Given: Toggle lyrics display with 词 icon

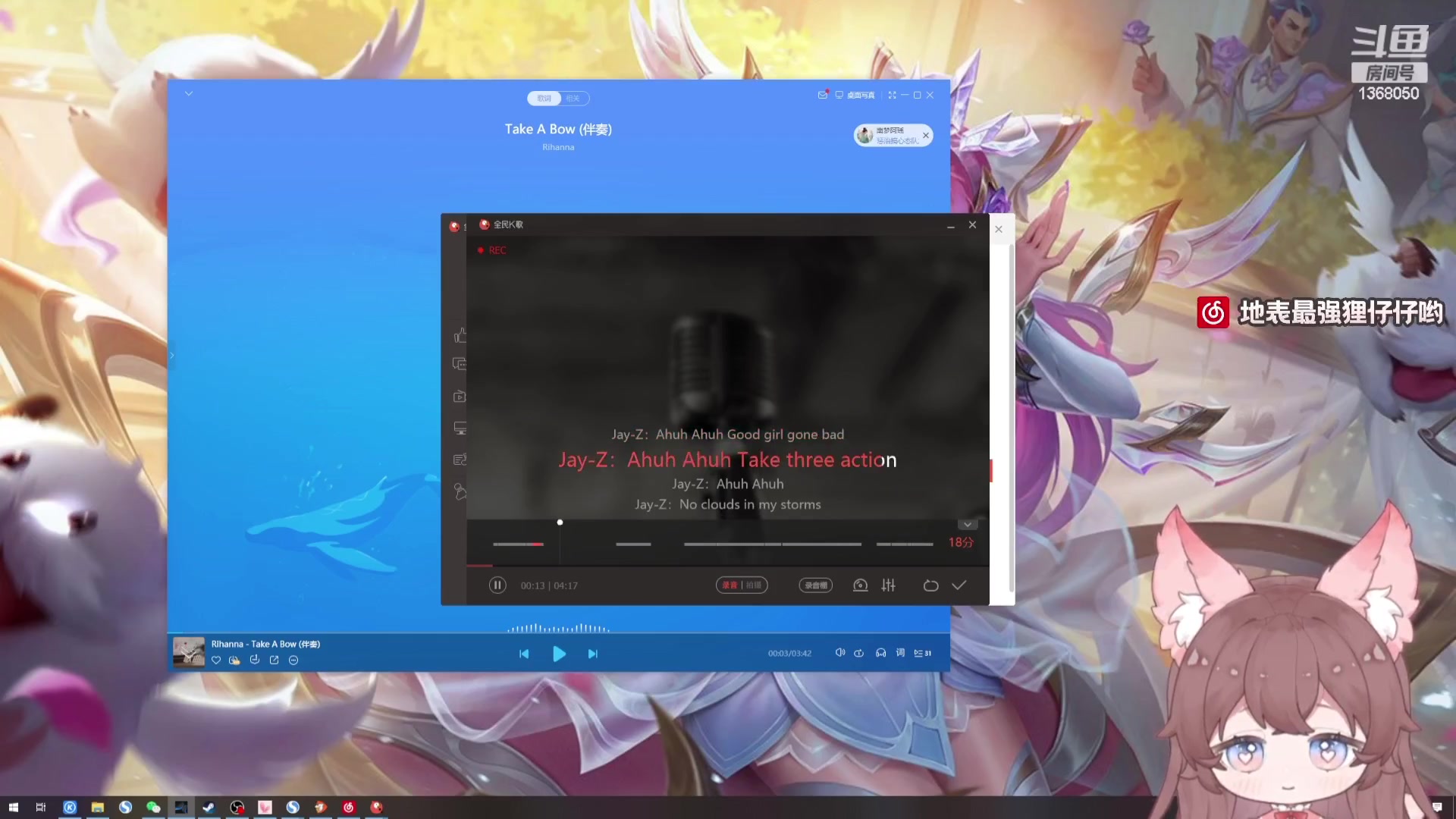Looking at the screenshot, I should point(900,653).
